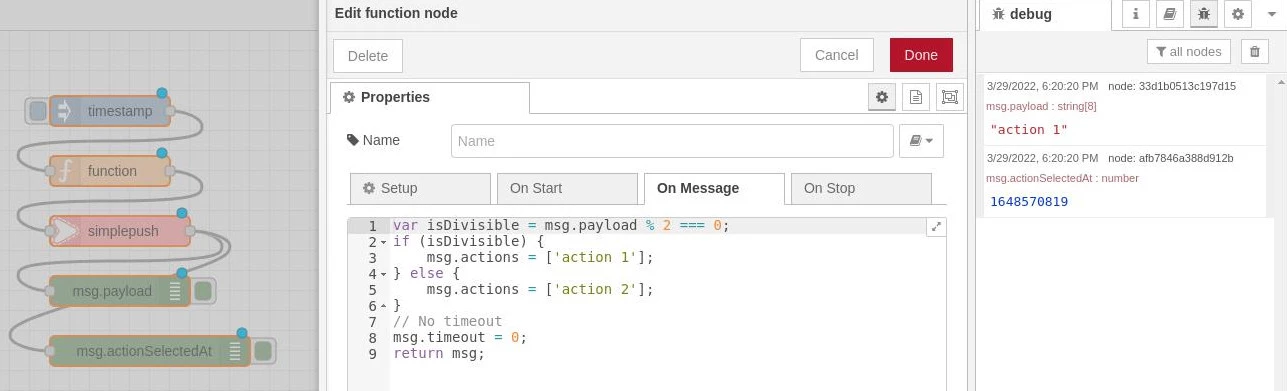Toggle the fold marker at line 6
This screenshot has width=1287, height=391.
click(x=383, y=306)
